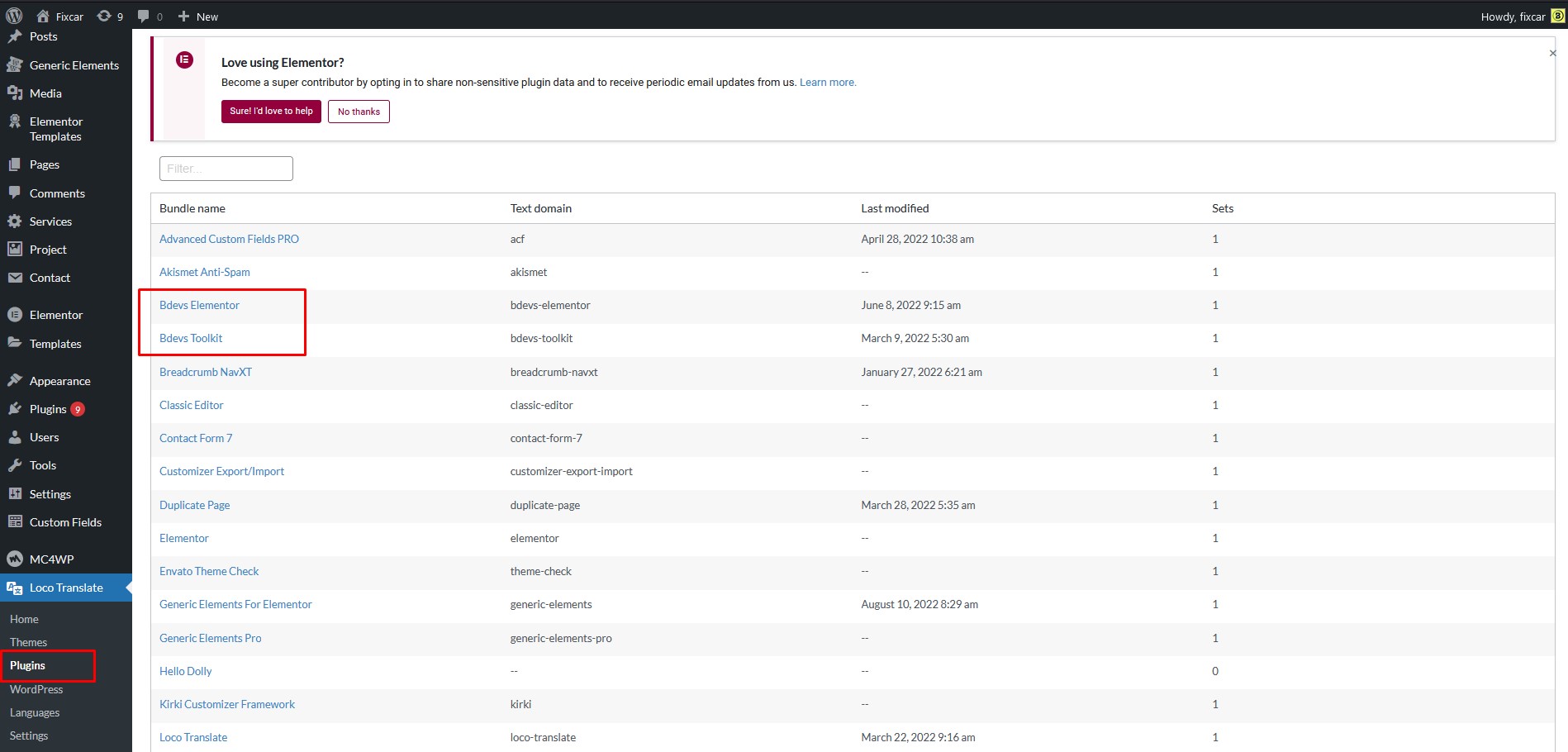Viewport: 1568px width, 752px height.
Task: Click the Templates folder icon
Action: (15, 342)
